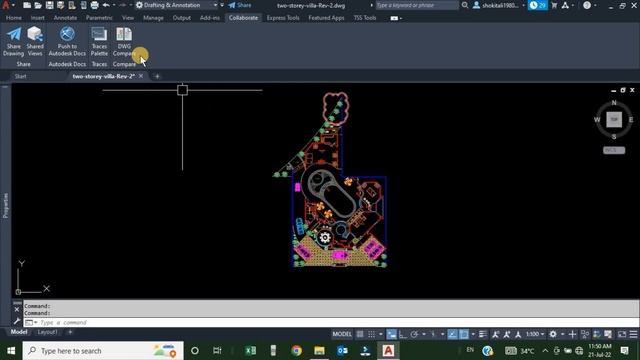The width and height of the screenshot is (640, 360).
Task: Open the Shared Views panel
Action: (x=35, y=41)
